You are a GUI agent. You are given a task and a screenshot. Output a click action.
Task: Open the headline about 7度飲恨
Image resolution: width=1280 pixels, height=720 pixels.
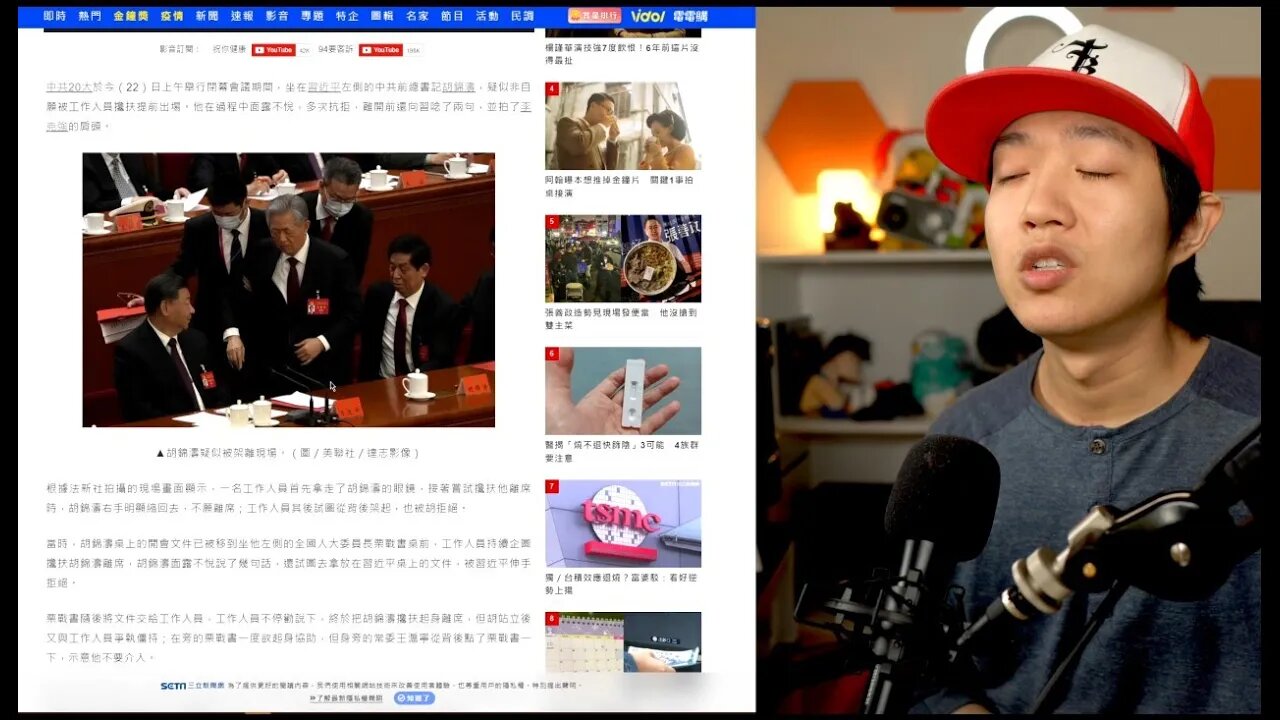click(x=621, y=53)
